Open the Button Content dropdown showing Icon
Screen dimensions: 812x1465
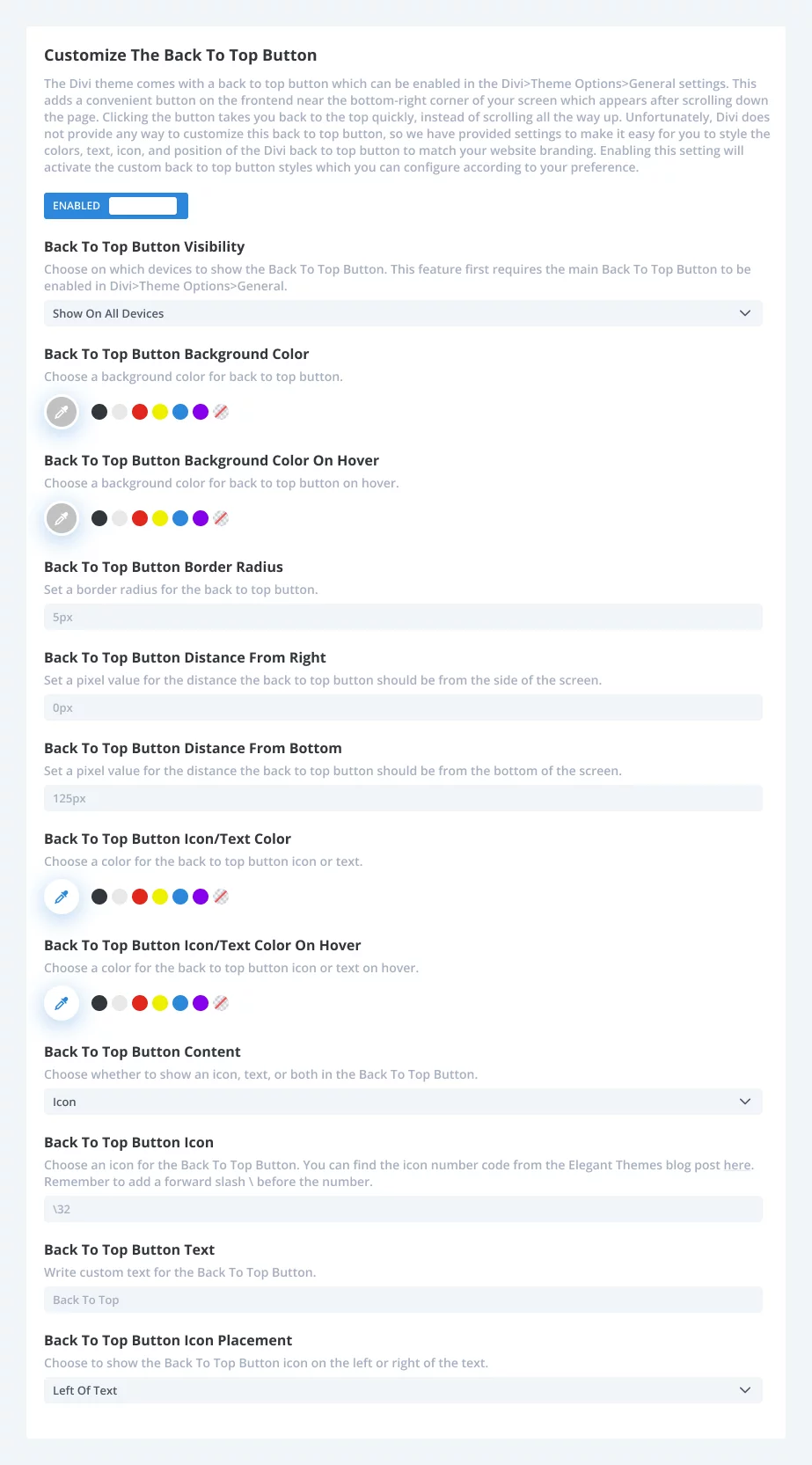point(403,1102)
